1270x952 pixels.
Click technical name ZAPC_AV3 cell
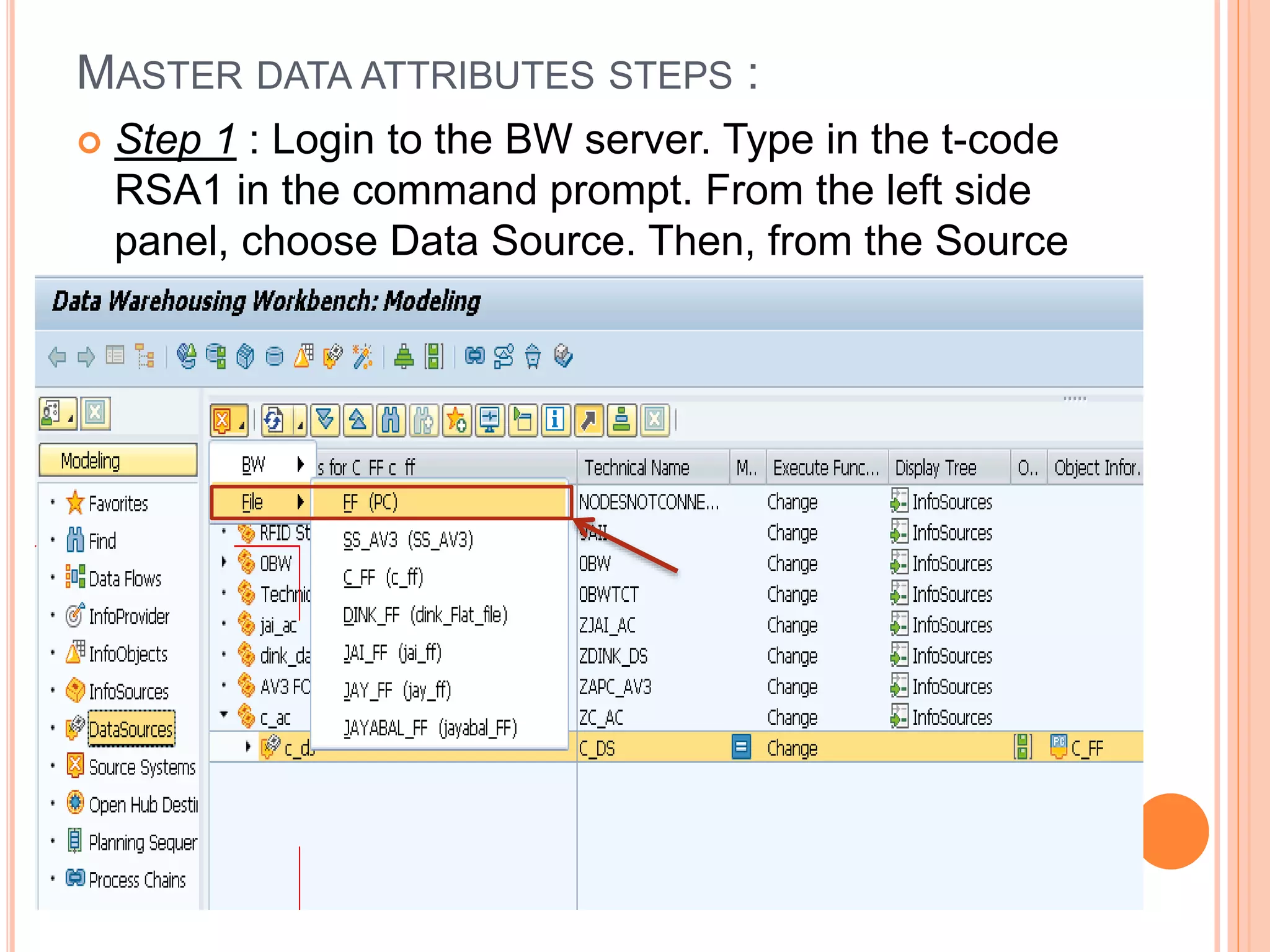(615, 687)
